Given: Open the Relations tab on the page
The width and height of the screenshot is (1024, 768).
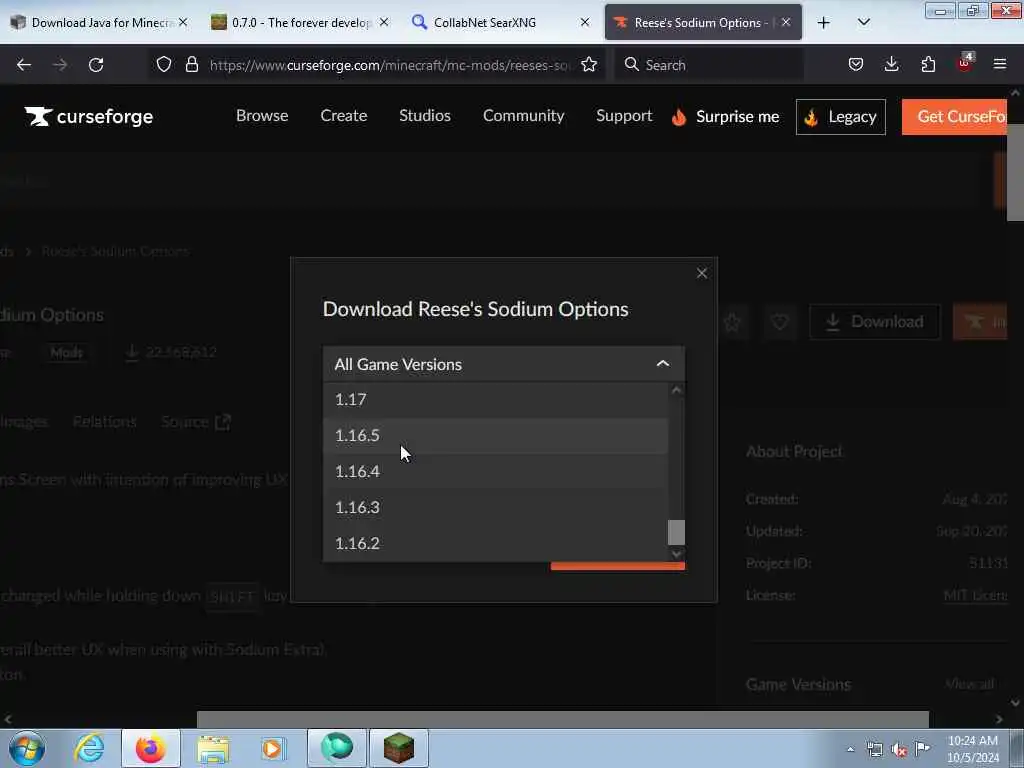Looking at the screenshot, I should tap(104, 422).
